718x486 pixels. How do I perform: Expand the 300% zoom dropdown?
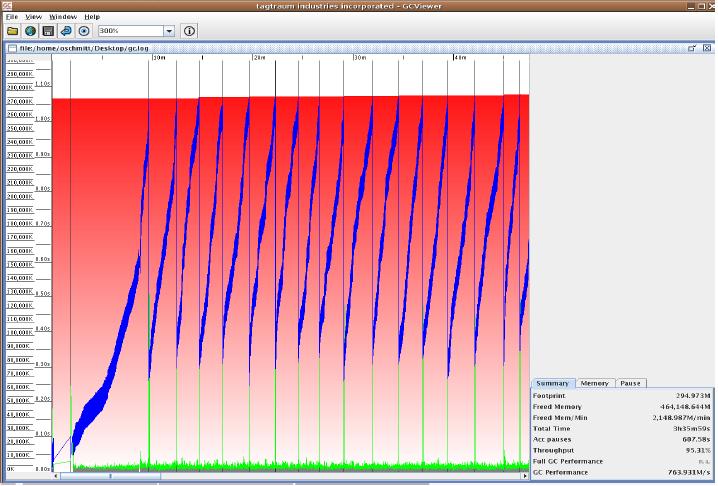point(169,31)
